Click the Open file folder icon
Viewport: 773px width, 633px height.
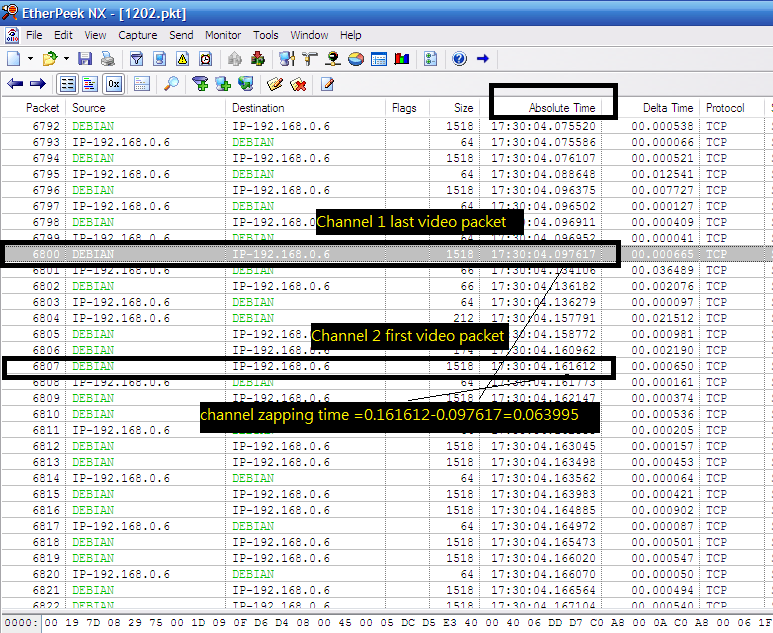pyautogui.click(x=50, y=59)
